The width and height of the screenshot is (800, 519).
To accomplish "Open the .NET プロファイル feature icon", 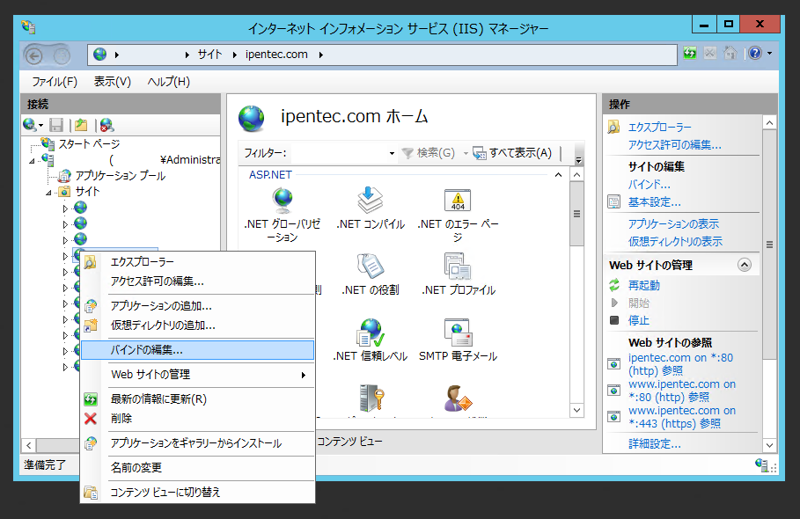I will pyautogui.click(x=458, y=266).
